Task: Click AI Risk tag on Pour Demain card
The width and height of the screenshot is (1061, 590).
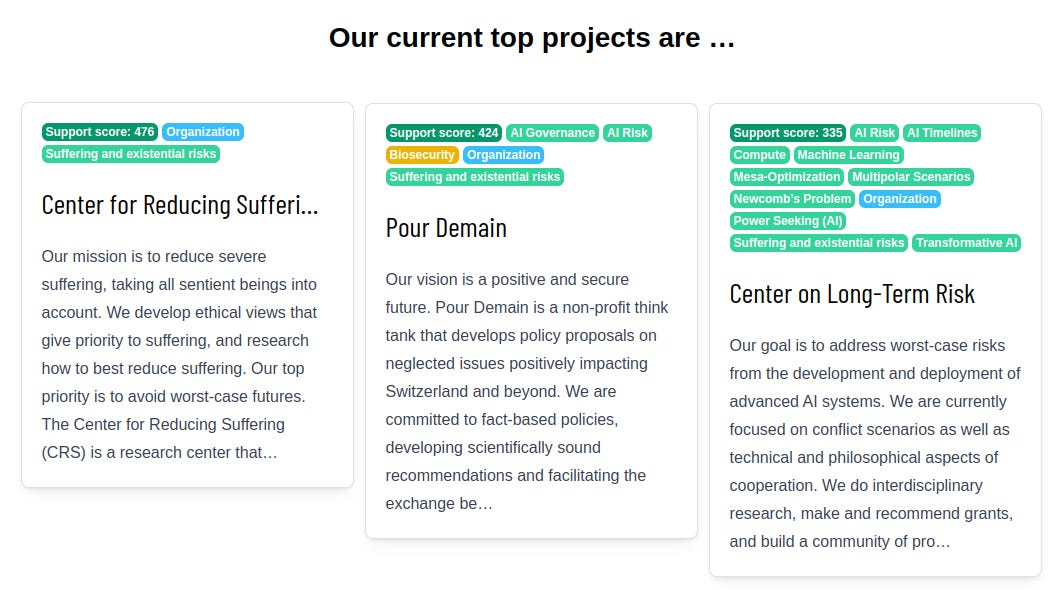Action: pos(627,132)
